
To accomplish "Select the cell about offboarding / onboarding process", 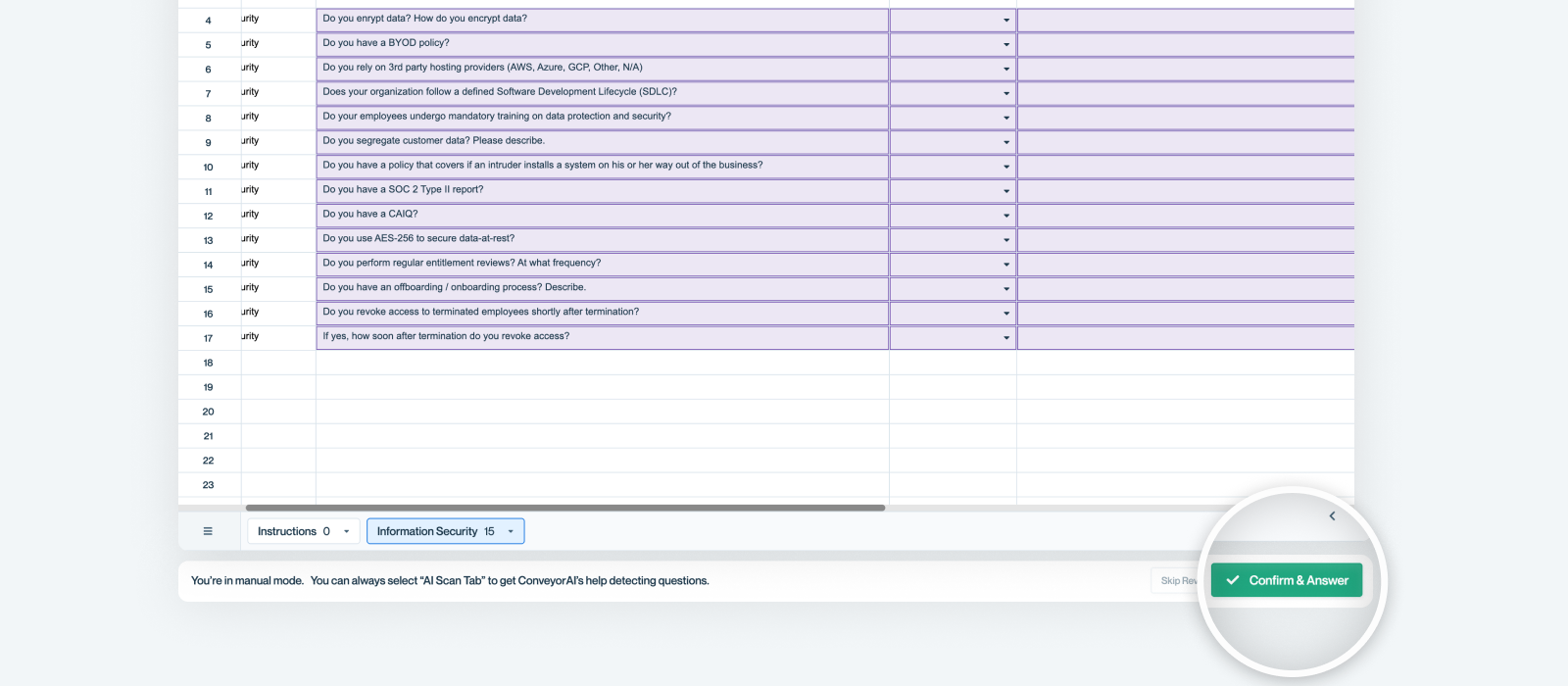I will [x=603, y=289].
